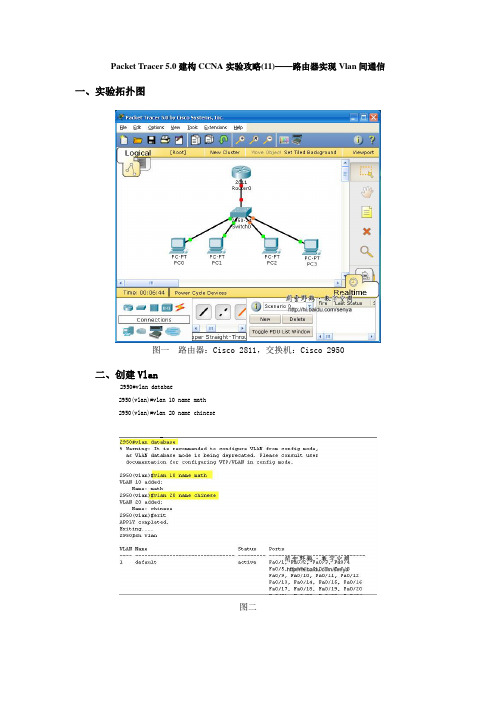The image size is (496, 702).
Task: Click the Viewport button
Action: (363, 153)
